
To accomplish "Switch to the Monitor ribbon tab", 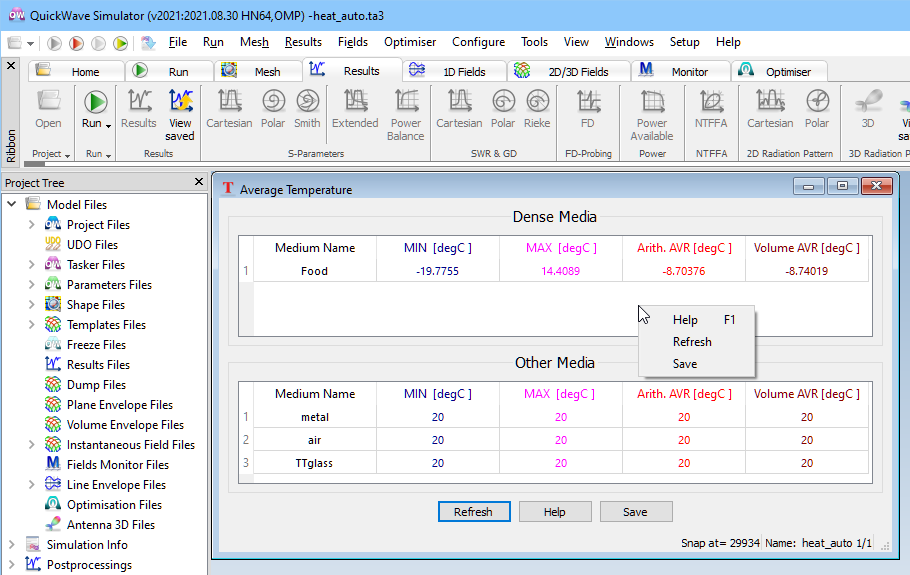I will 680,71.
